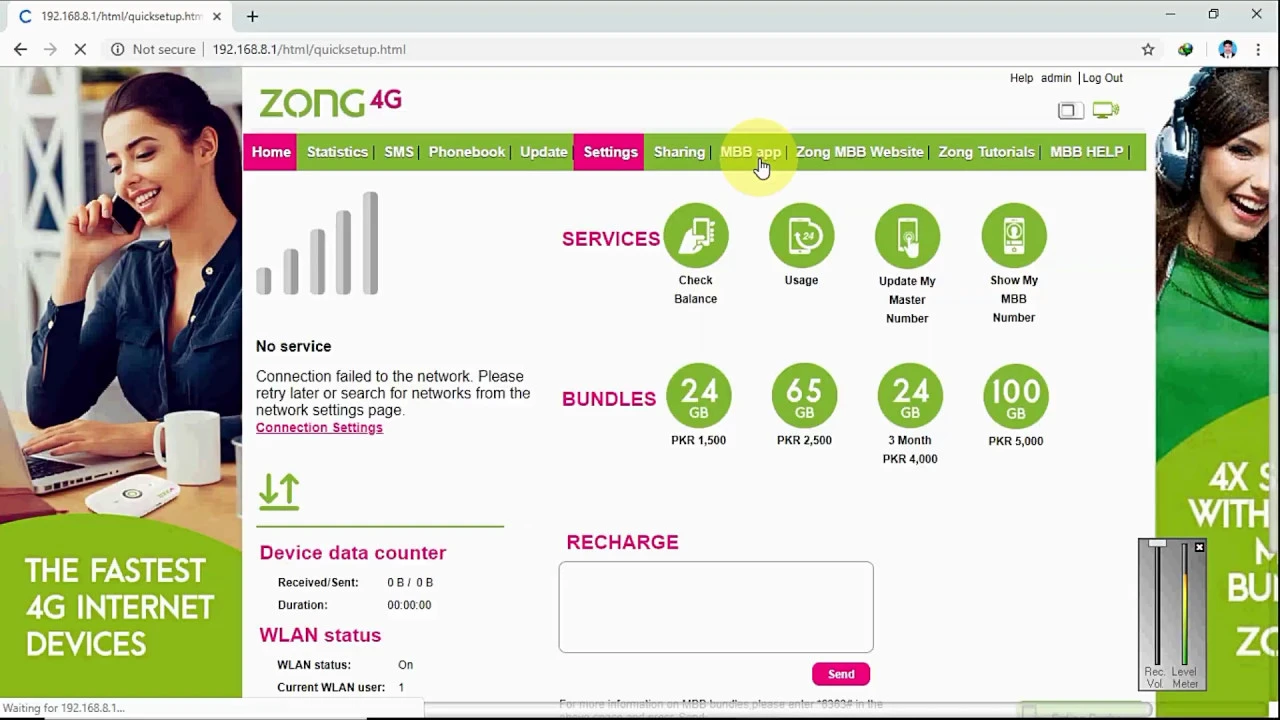The width and height of the screenshot is (1280, 720).
Task: Click the Rec. Vol. slider handle
Action: pos(1156,545)
